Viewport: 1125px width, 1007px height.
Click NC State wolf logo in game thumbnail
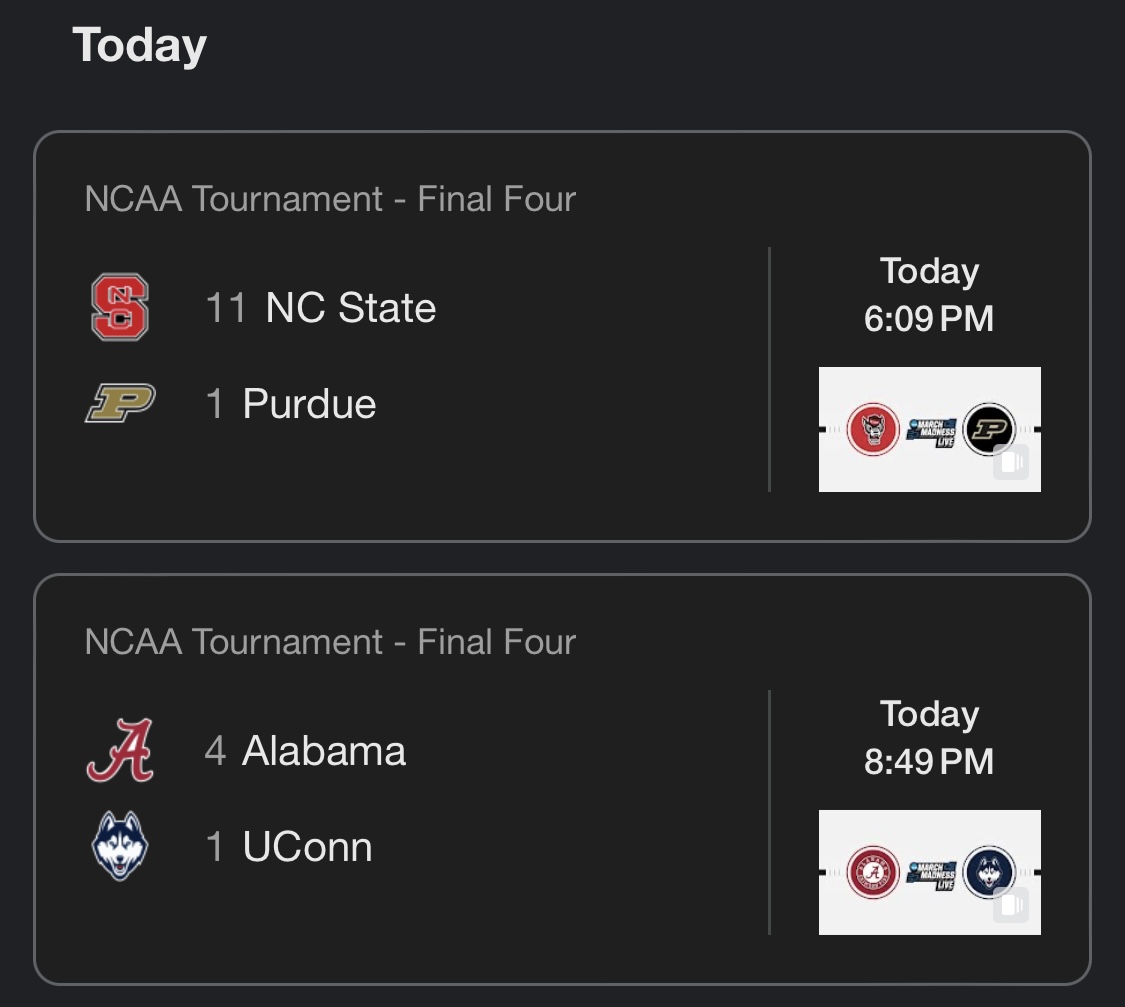(874, 429)
